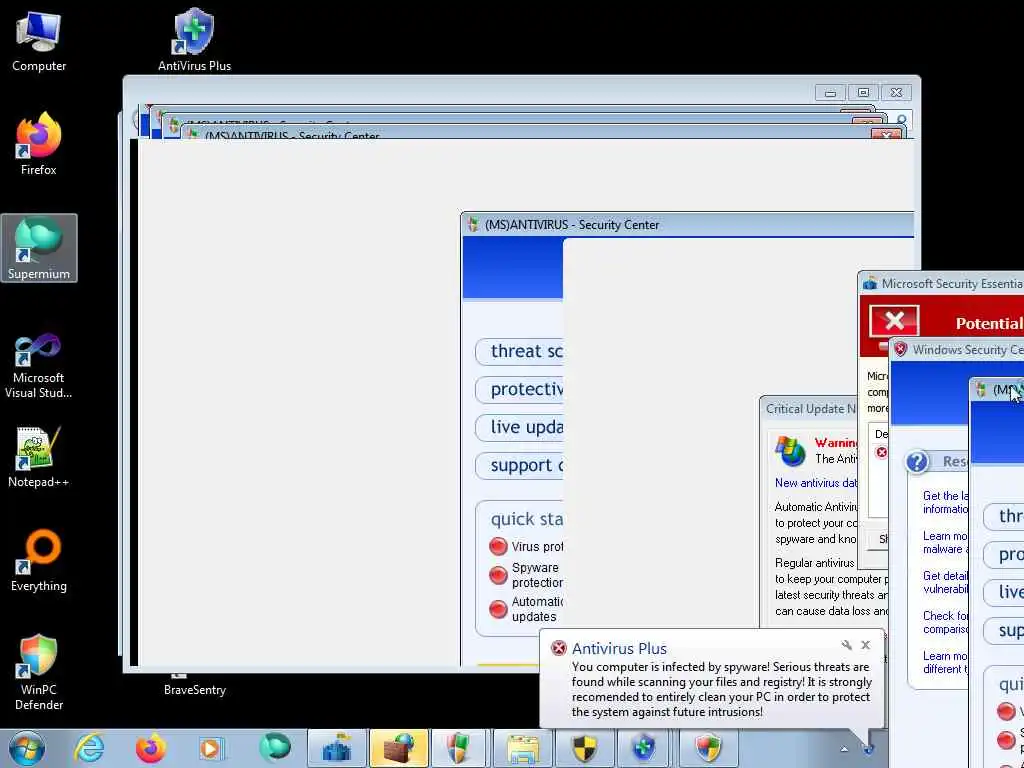Click the 'live' button in rightmost (MS)ANTIVIRUS window
The height and width of the screenshot is (768, 1024).
(x=1004, y=592)
